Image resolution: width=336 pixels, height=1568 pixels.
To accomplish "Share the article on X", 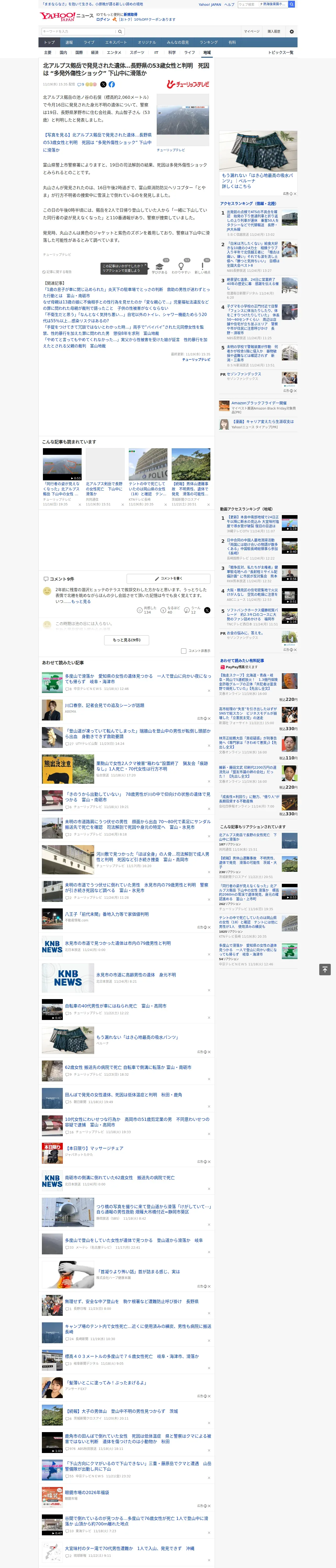I will coord(103,85).
